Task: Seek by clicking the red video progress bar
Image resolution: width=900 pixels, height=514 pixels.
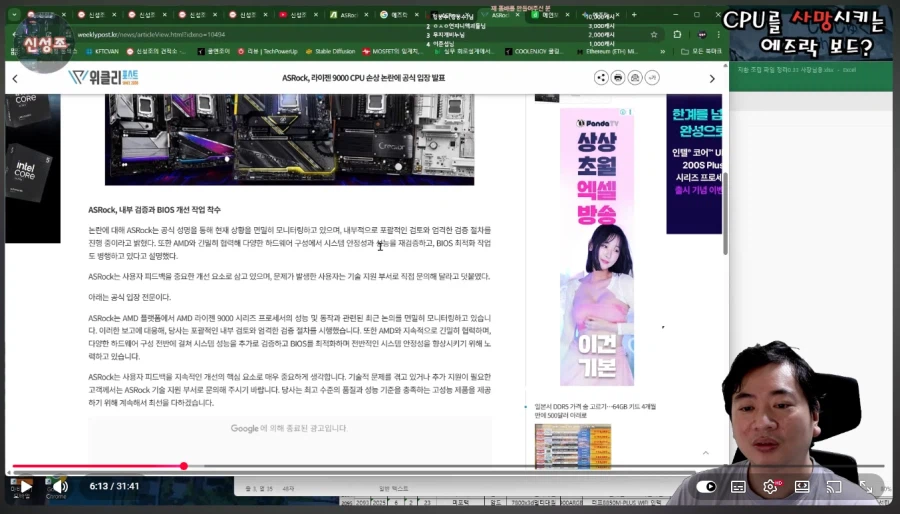Action: click(x=98, y=466)
